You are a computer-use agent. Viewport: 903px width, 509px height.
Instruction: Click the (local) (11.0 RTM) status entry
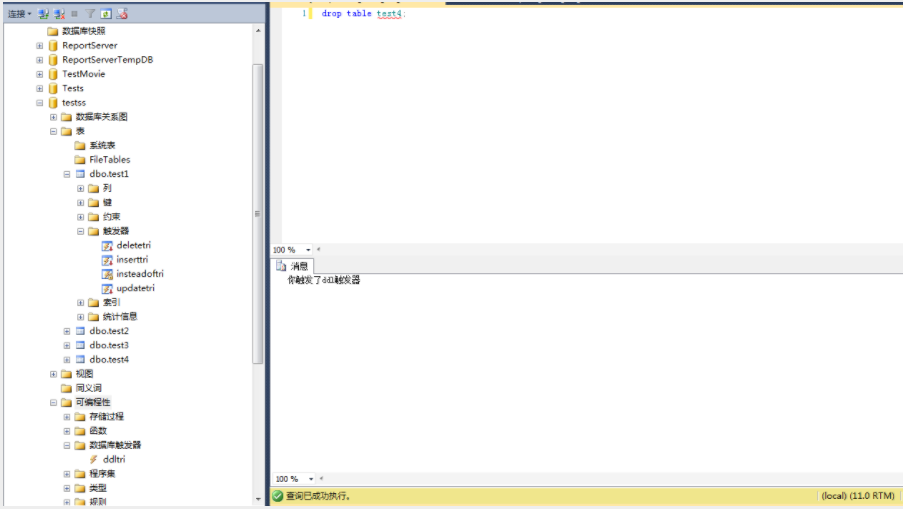858,496
